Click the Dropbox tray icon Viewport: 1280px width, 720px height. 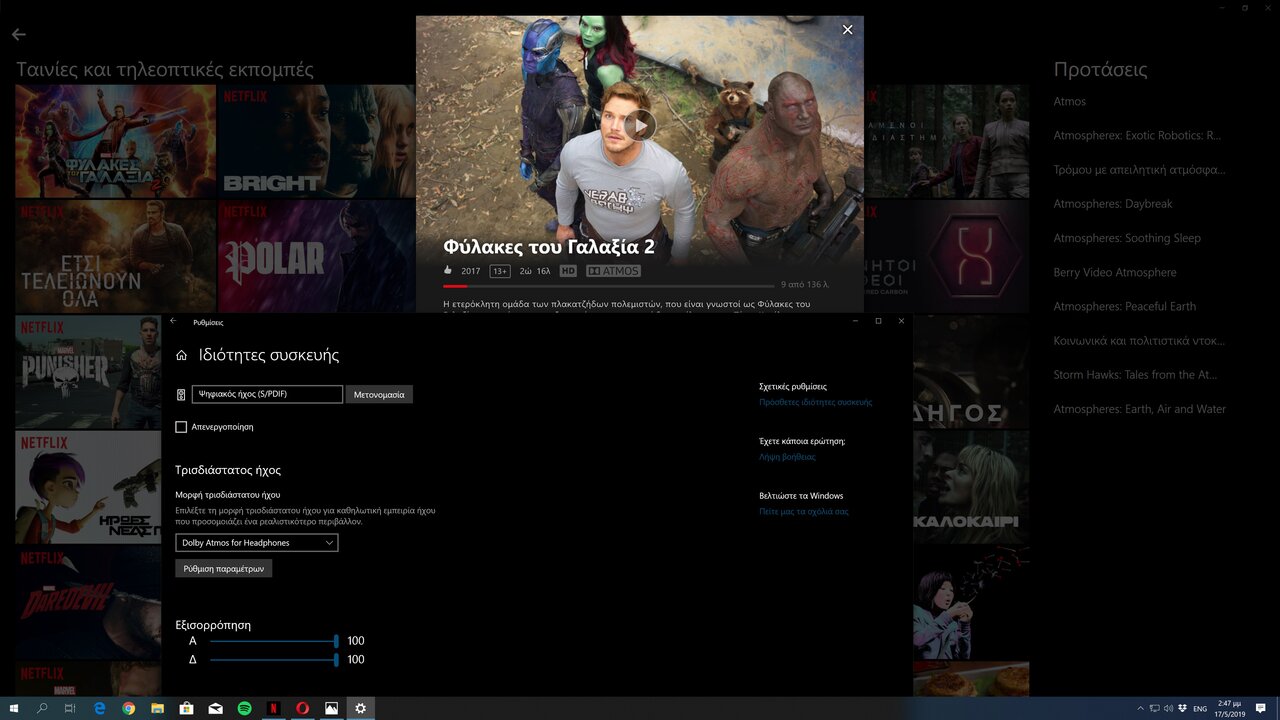1182,708
